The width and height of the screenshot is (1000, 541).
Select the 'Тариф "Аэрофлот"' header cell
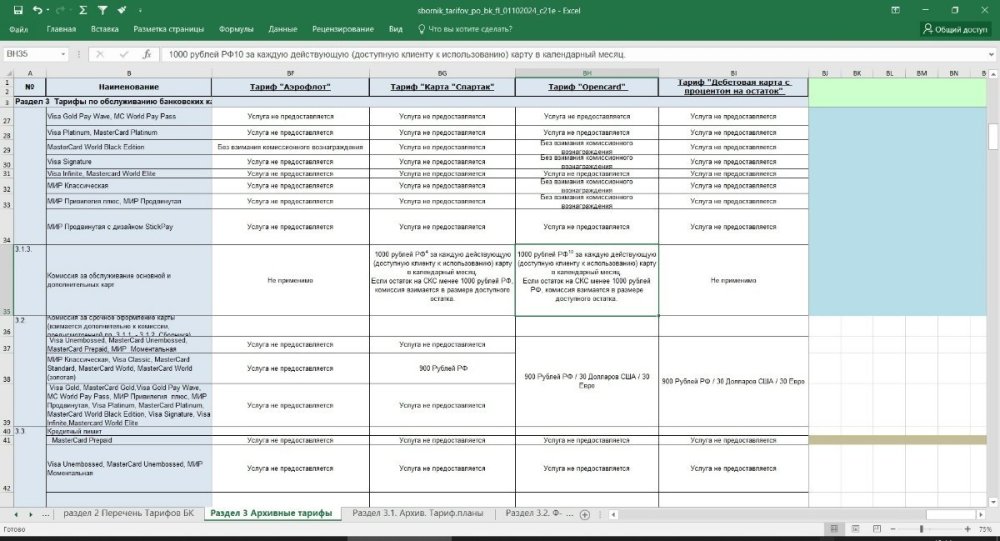pos(289,88)
